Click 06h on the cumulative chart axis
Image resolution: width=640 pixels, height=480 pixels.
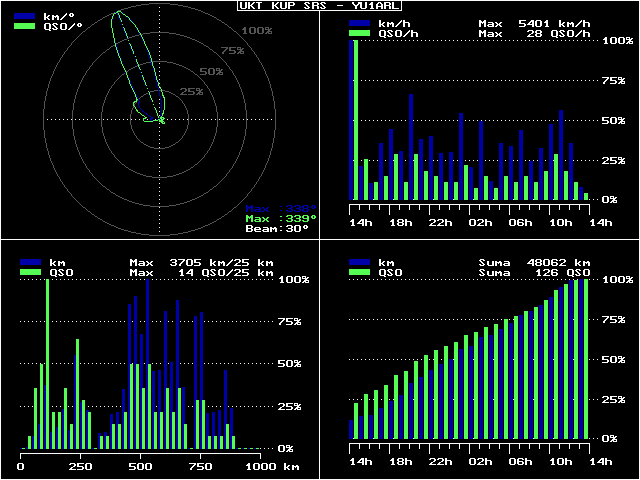pos(521,461)
